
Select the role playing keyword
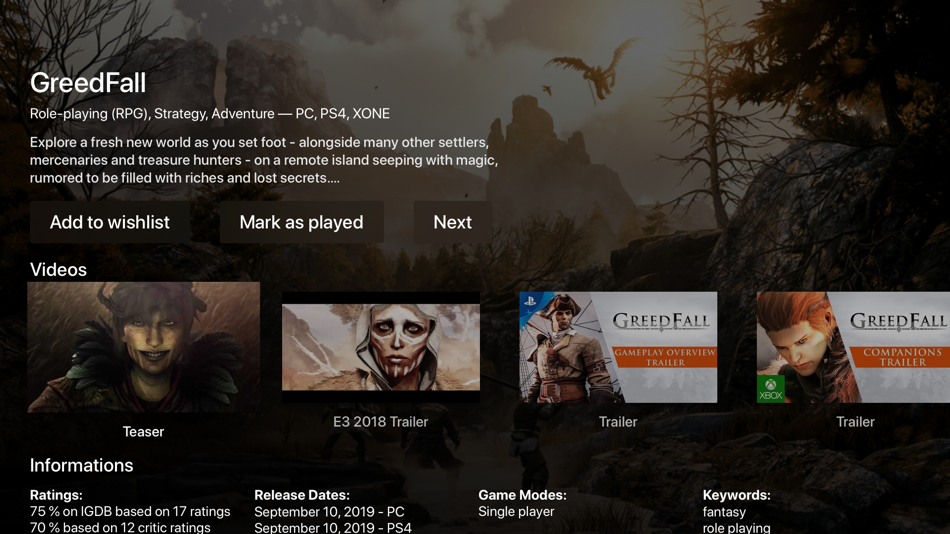(737, 527)
